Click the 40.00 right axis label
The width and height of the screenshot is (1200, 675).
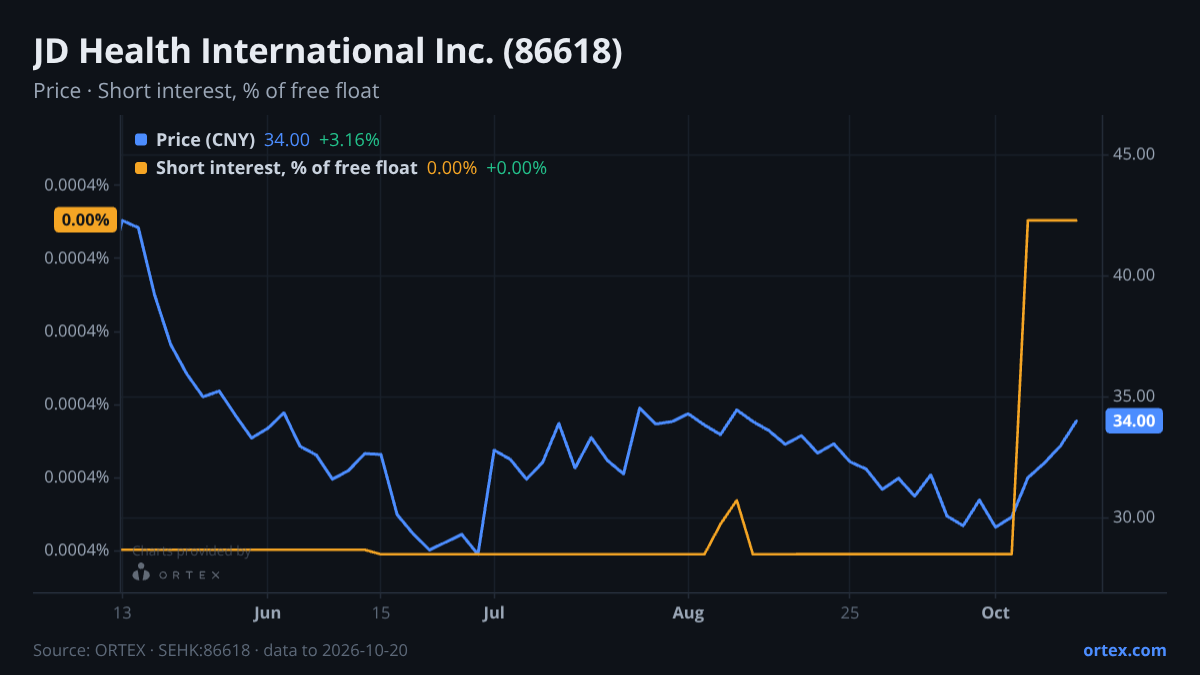1134,275
